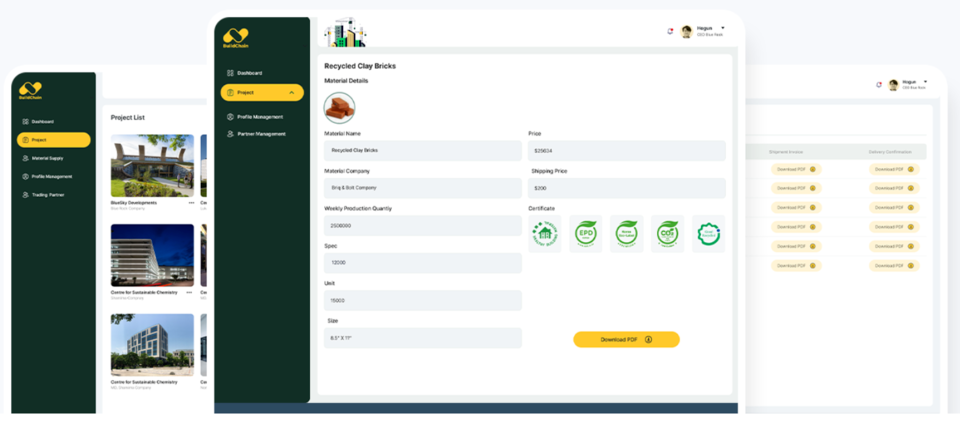The image size is (960, 424).
Task: Click the Unit input field
Action: click(423, 300)
